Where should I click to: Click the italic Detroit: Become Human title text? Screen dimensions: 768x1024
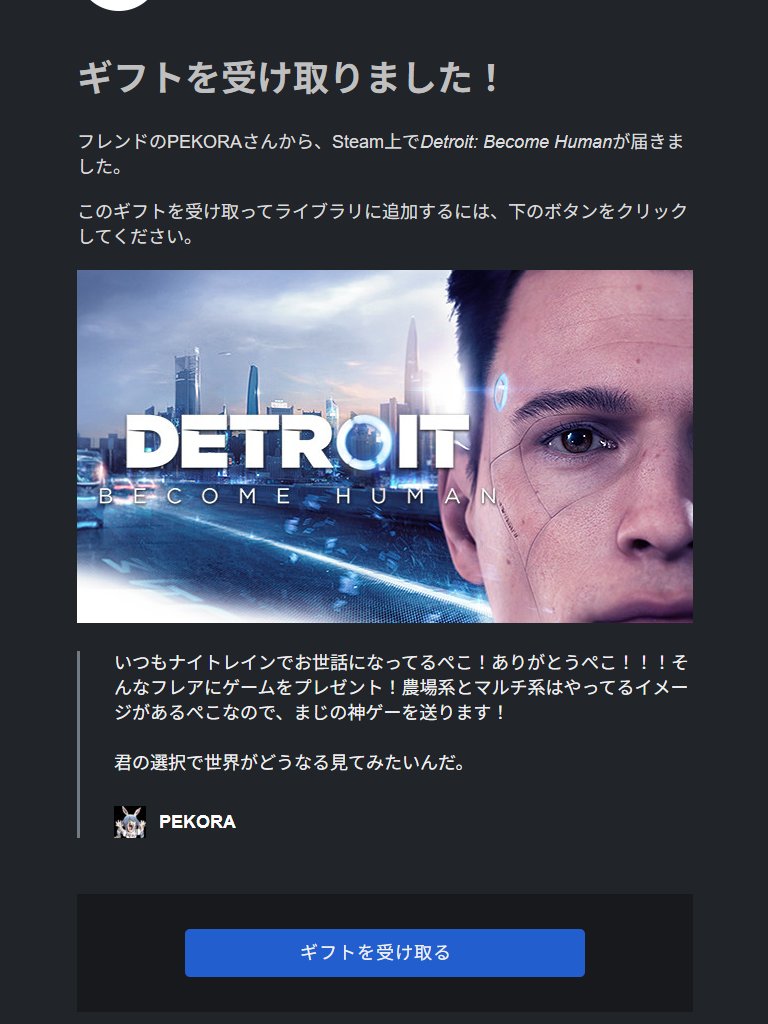tap(516, 142)
